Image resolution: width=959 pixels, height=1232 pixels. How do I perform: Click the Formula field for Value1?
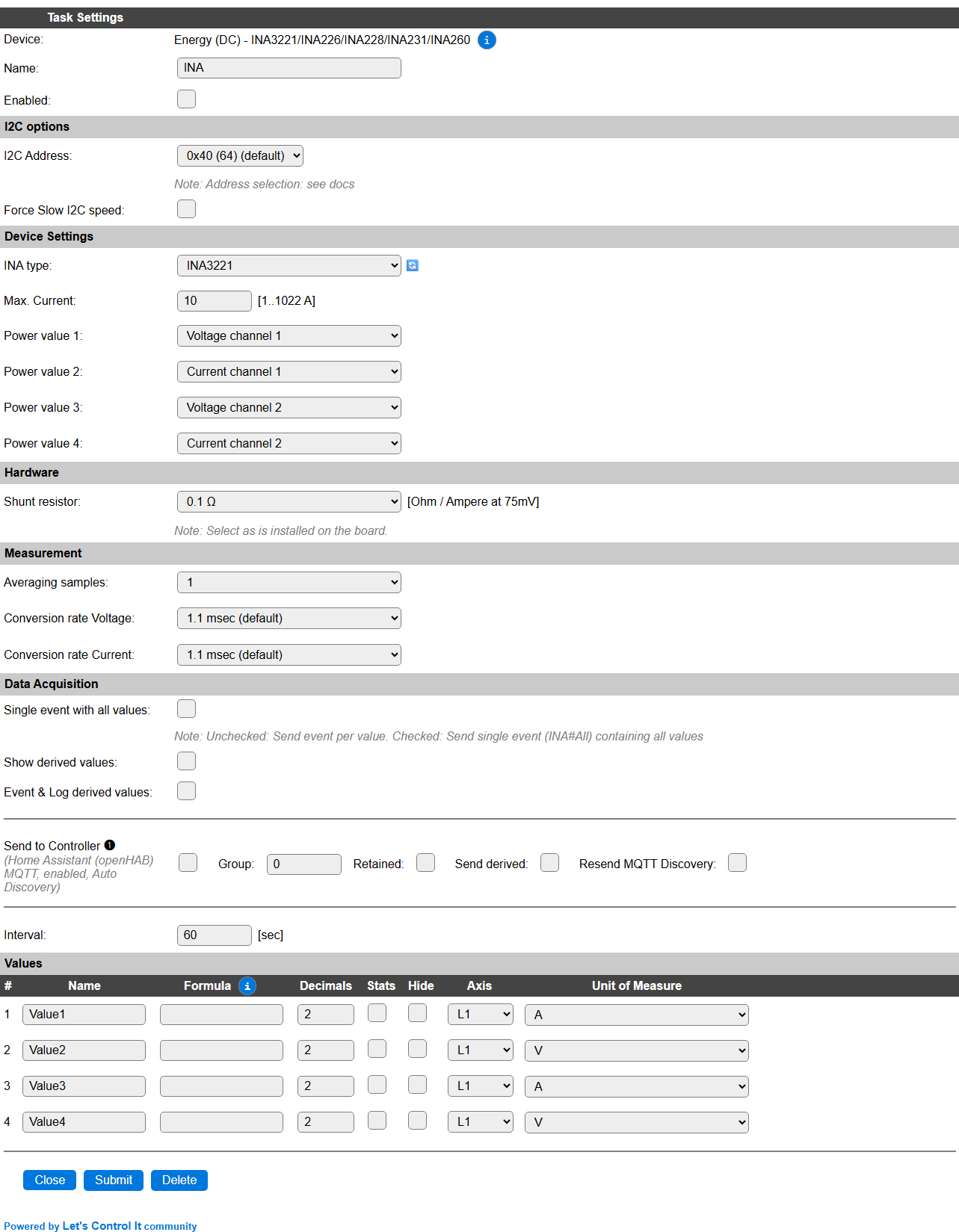(221, 1015)
